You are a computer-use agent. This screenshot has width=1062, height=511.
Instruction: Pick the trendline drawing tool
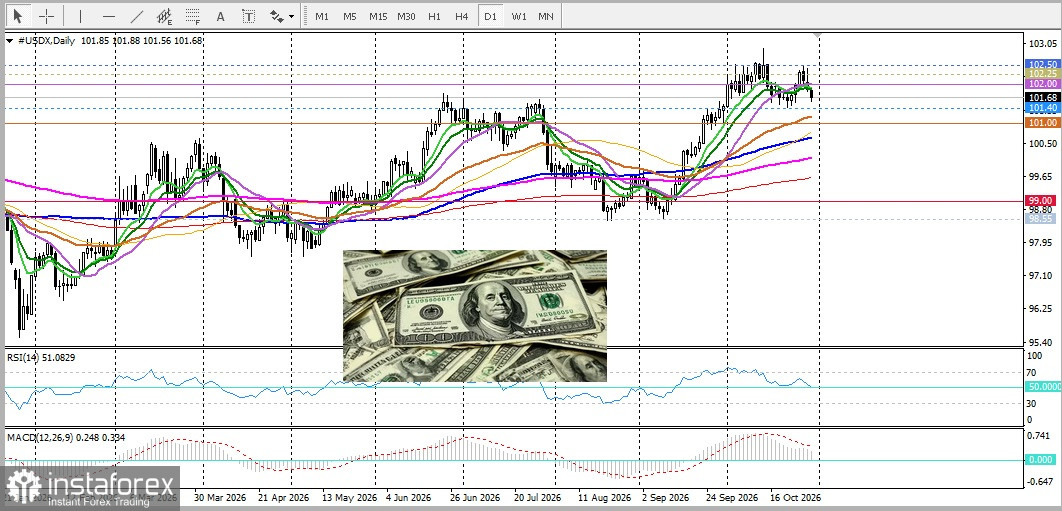coord(136,16)
